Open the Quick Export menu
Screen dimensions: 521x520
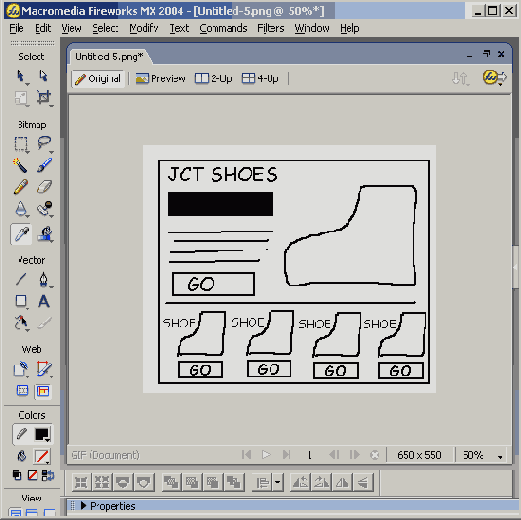click(495, 78)
